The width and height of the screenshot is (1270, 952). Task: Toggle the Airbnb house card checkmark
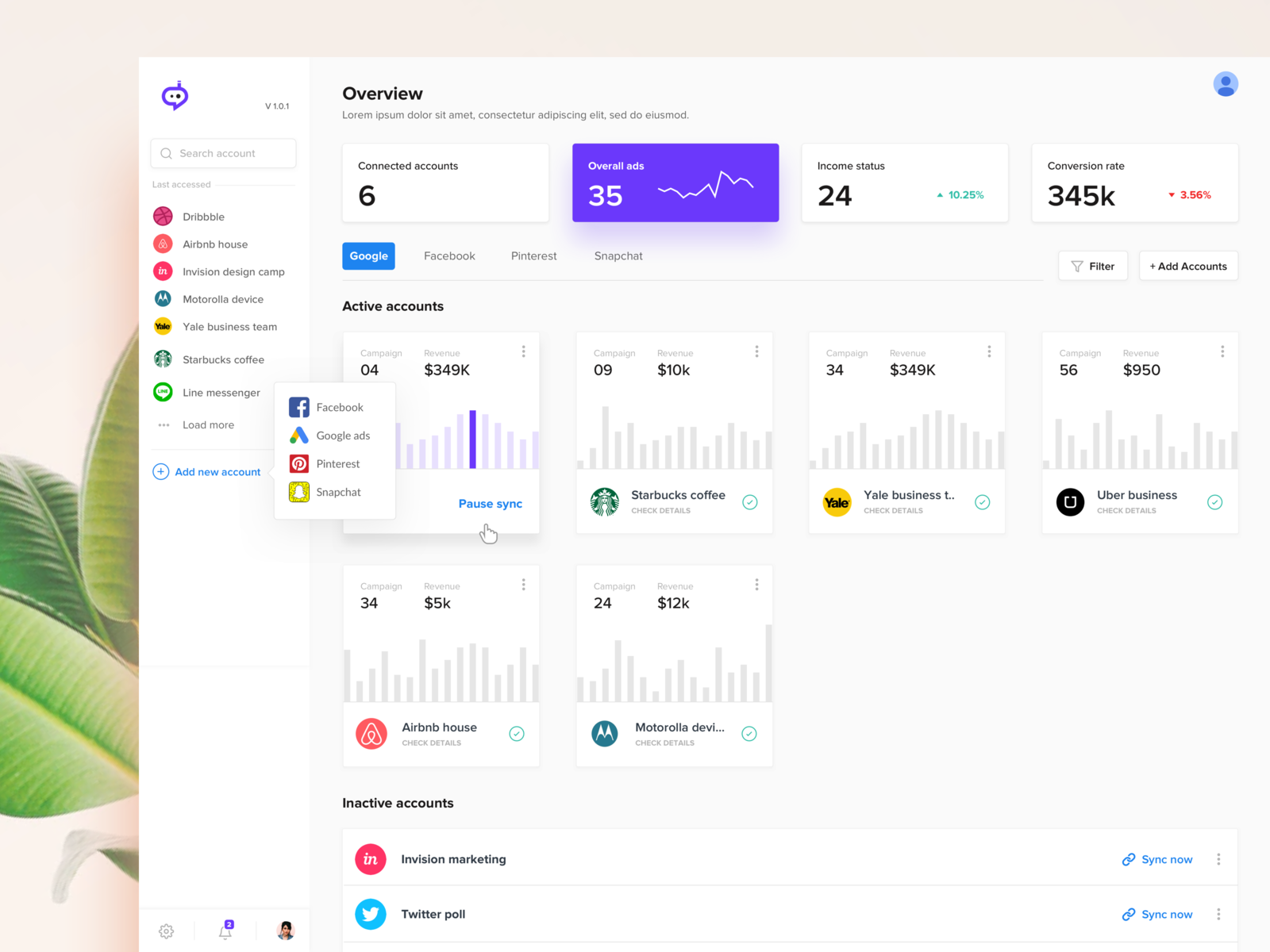coord(517,734)
